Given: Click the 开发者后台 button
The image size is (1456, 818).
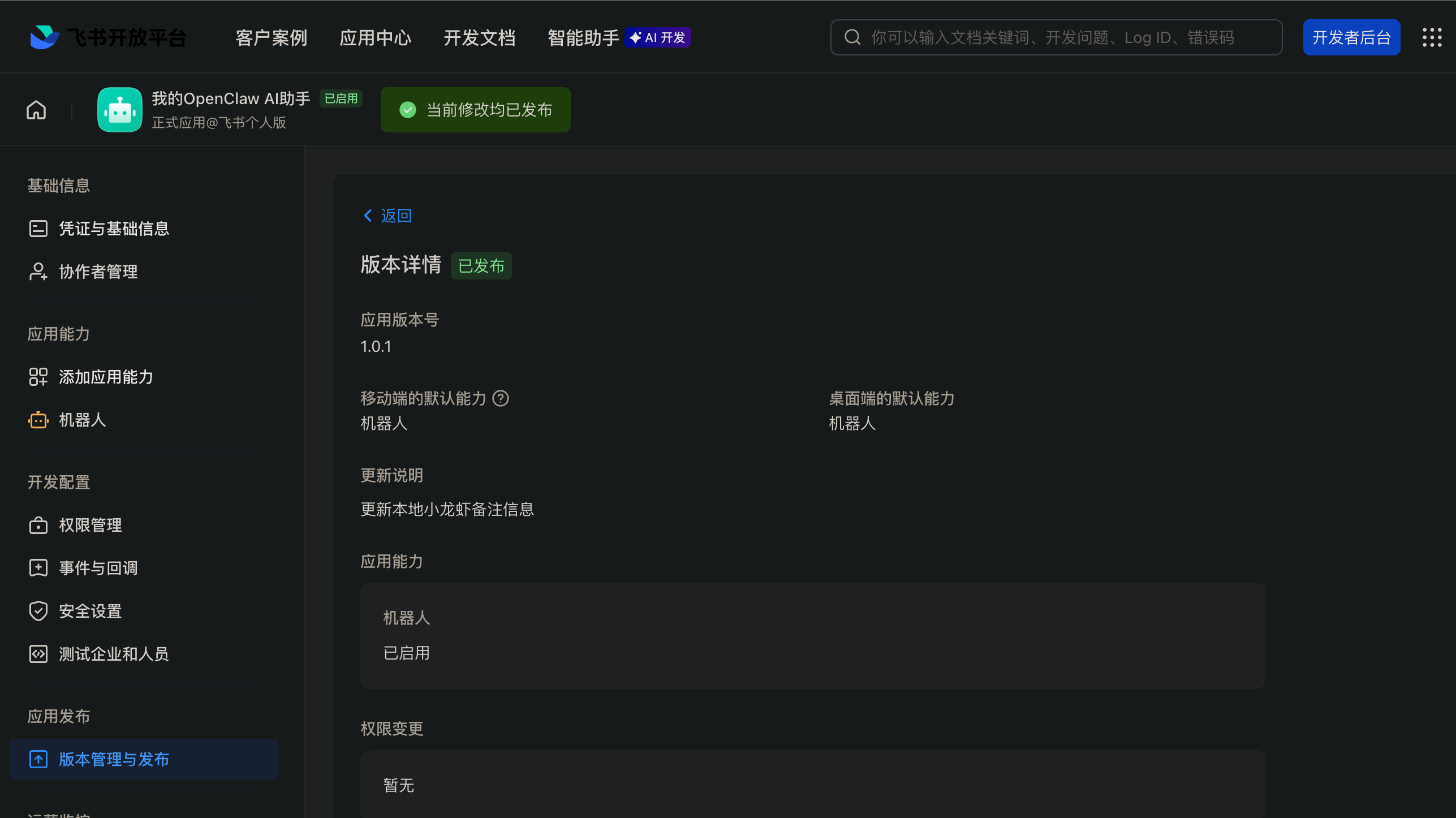Looking at the screenshot, I should click(1351, 37).
